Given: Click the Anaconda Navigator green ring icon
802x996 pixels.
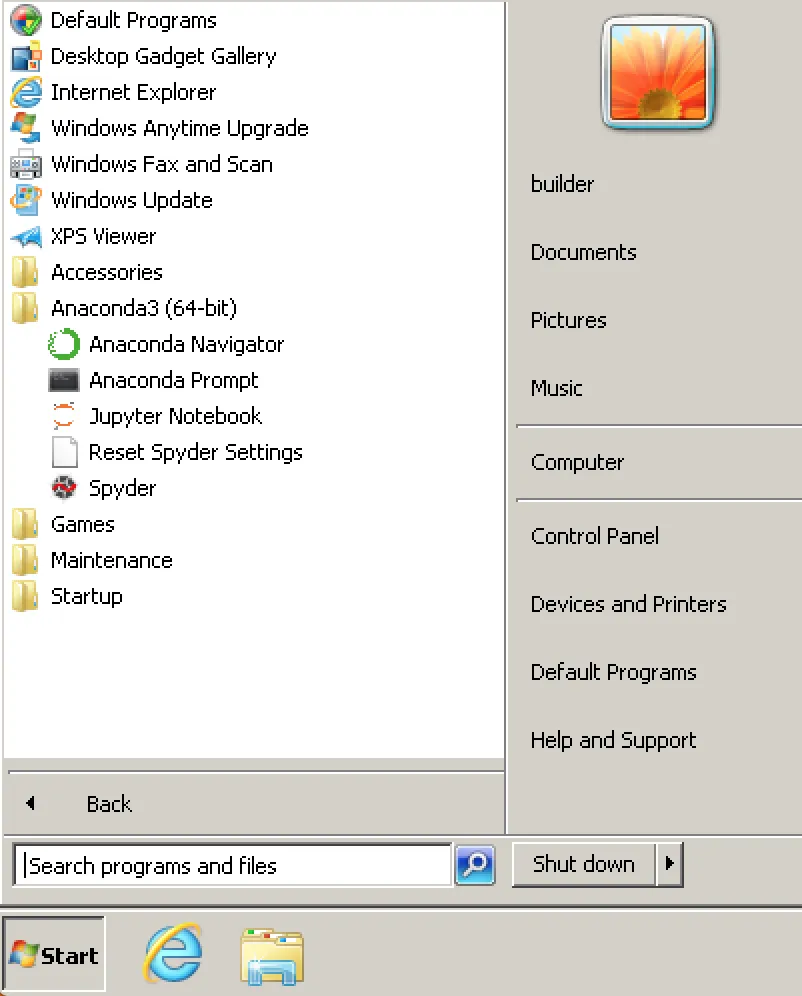Looking at the screenshot, I should [63, 344].
